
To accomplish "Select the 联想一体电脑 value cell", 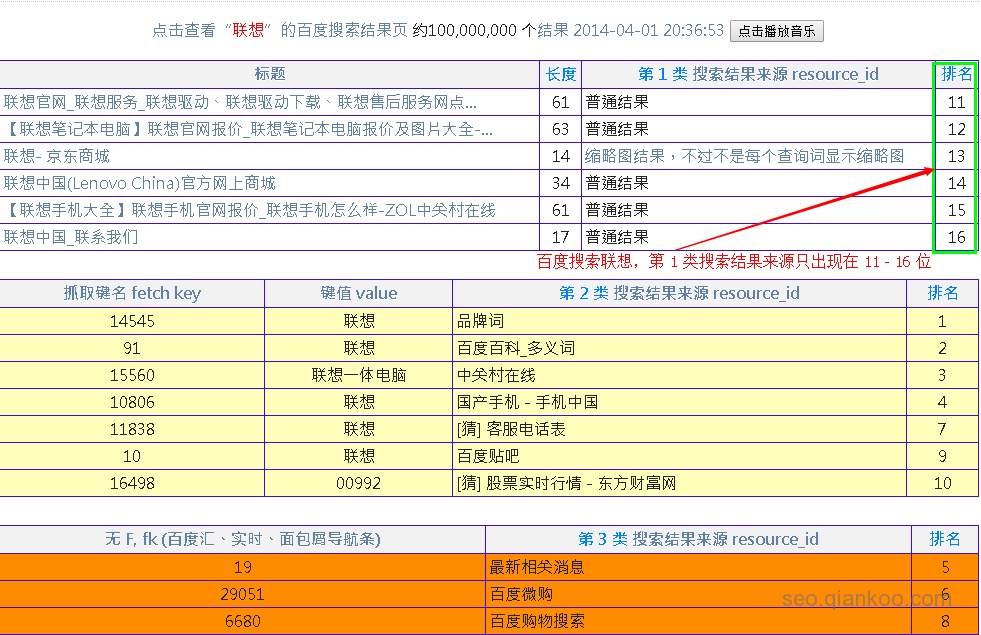I will [x=358, y=375].
